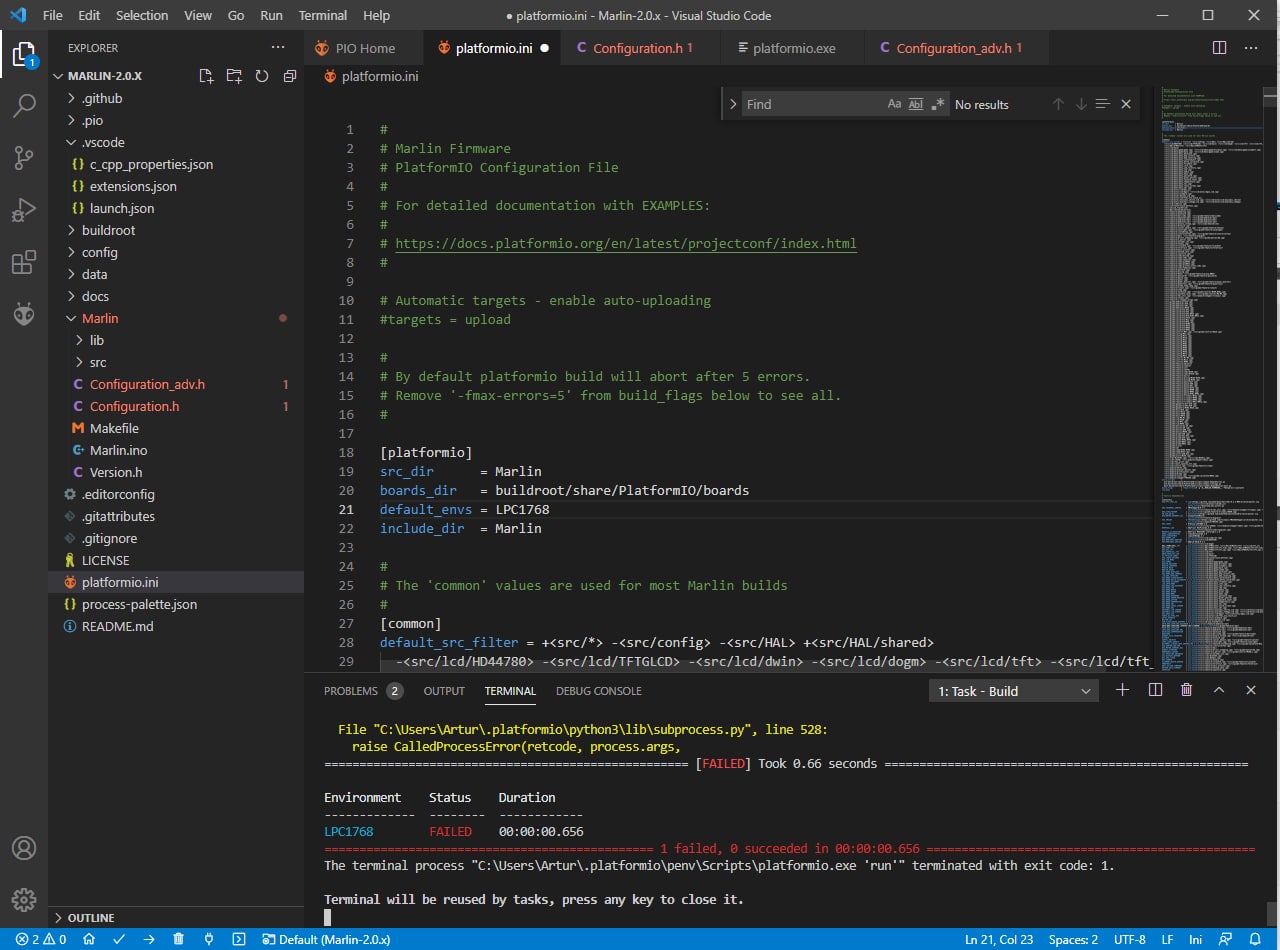Viewport: 1280px width, 950px height.
Task: Open the Search view in activity bar
Action: [x=24, y=105]
